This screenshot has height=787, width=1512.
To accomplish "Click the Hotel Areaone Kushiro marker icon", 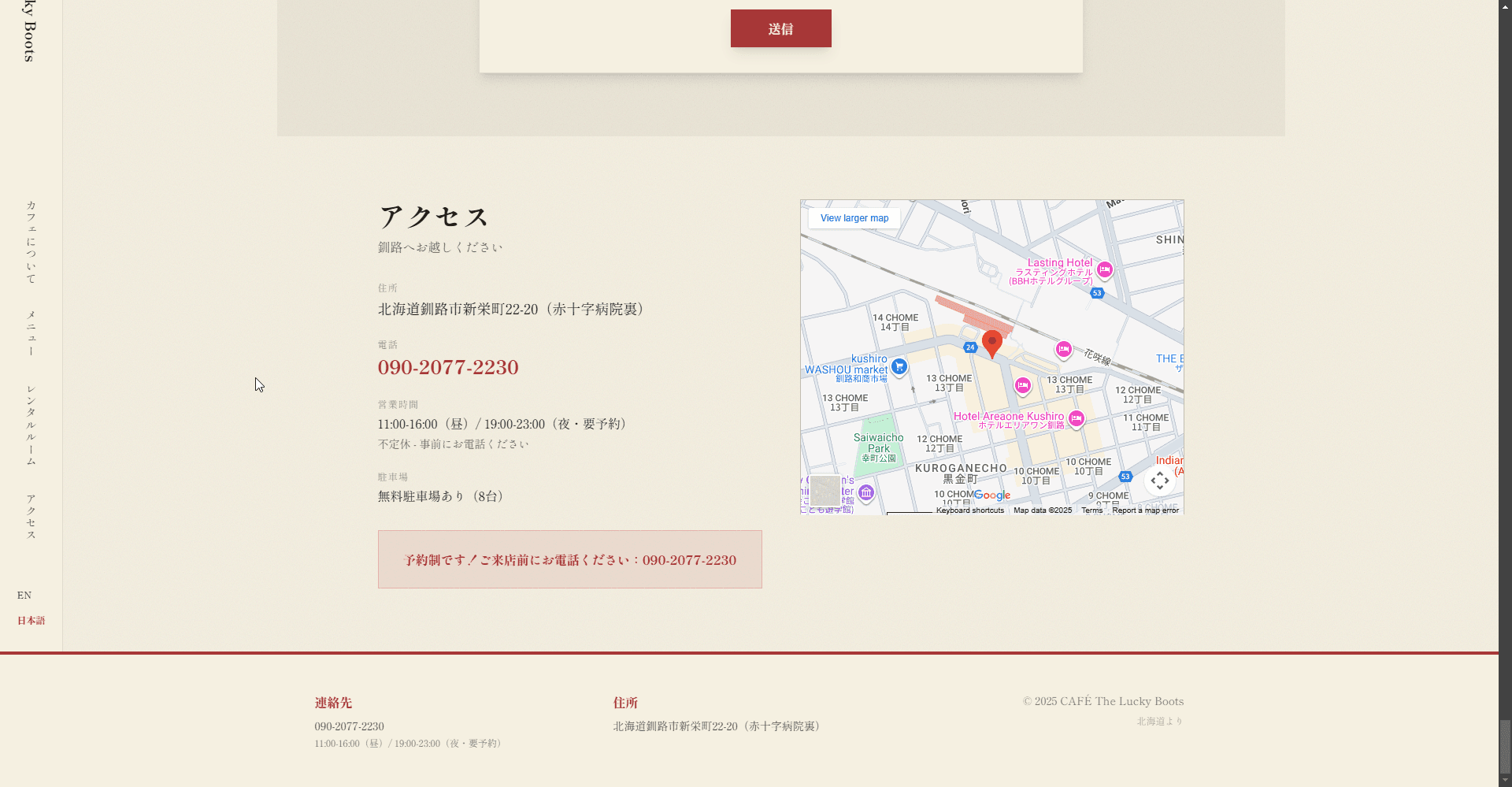I will (x=1077, y=418).
